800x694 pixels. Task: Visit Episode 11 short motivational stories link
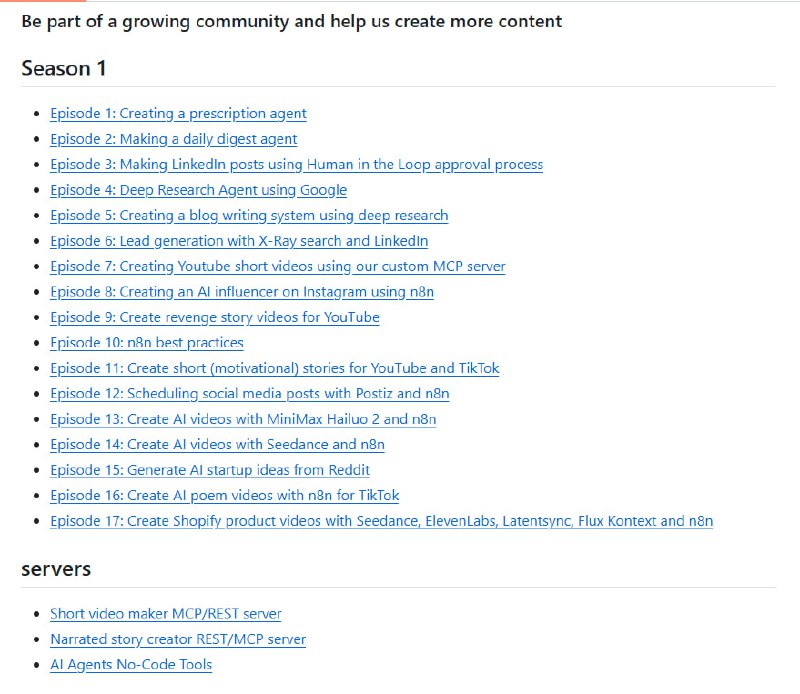pos(274,368)
